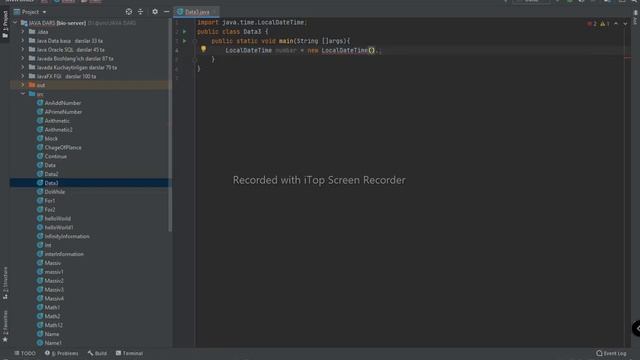
Task: Open the Structure side tool window
Action: [x=5, y=283]
